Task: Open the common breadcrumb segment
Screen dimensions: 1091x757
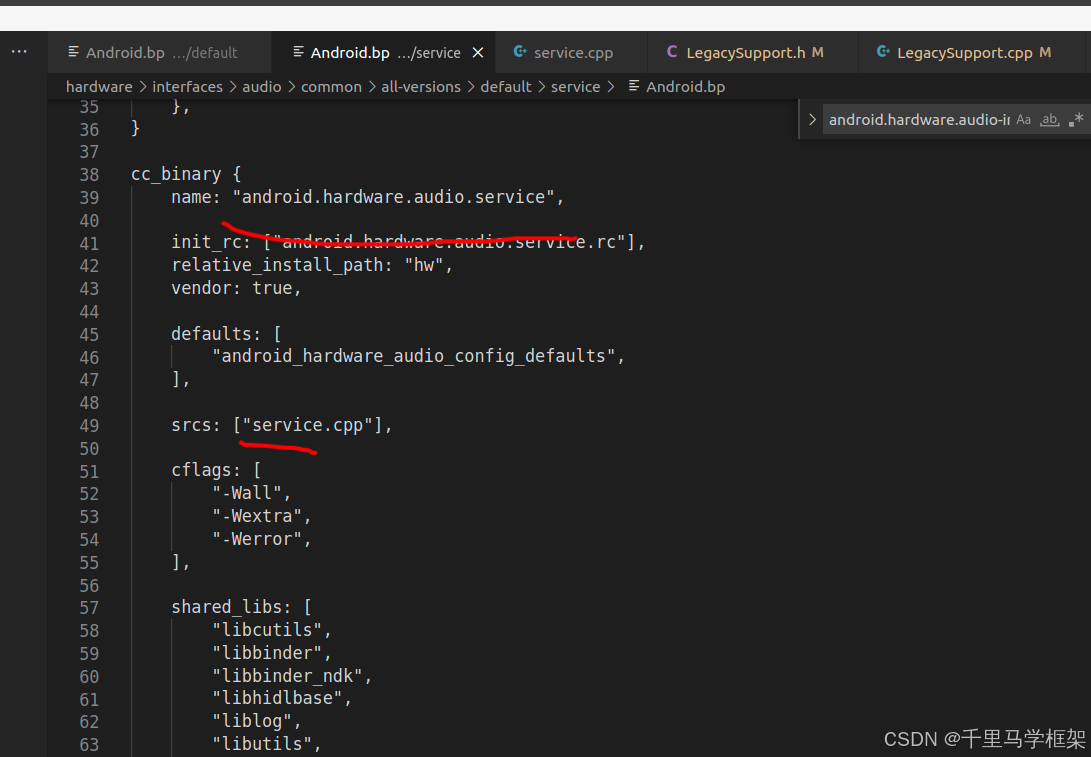Action: click(x=331, y=87)
